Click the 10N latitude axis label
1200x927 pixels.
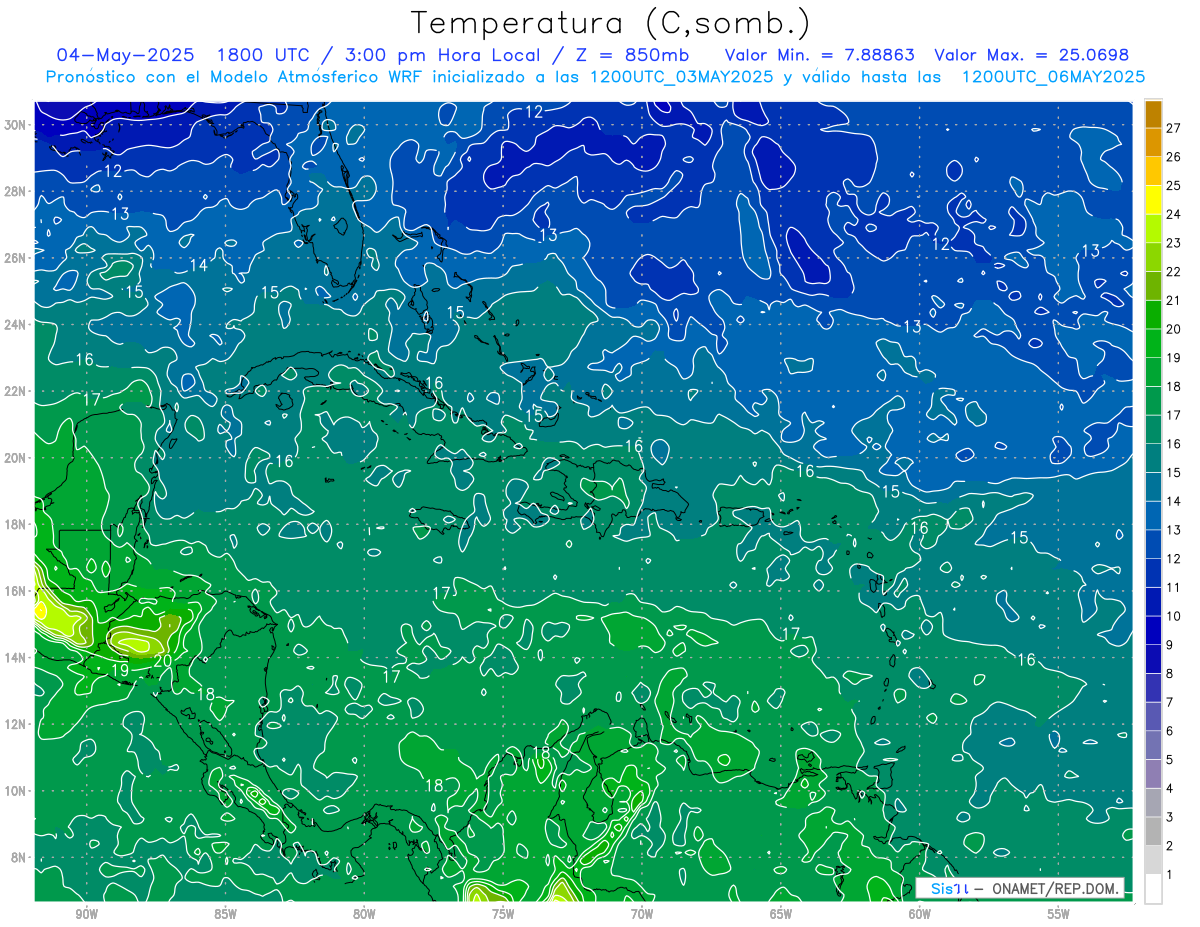(x=17, y=790)
